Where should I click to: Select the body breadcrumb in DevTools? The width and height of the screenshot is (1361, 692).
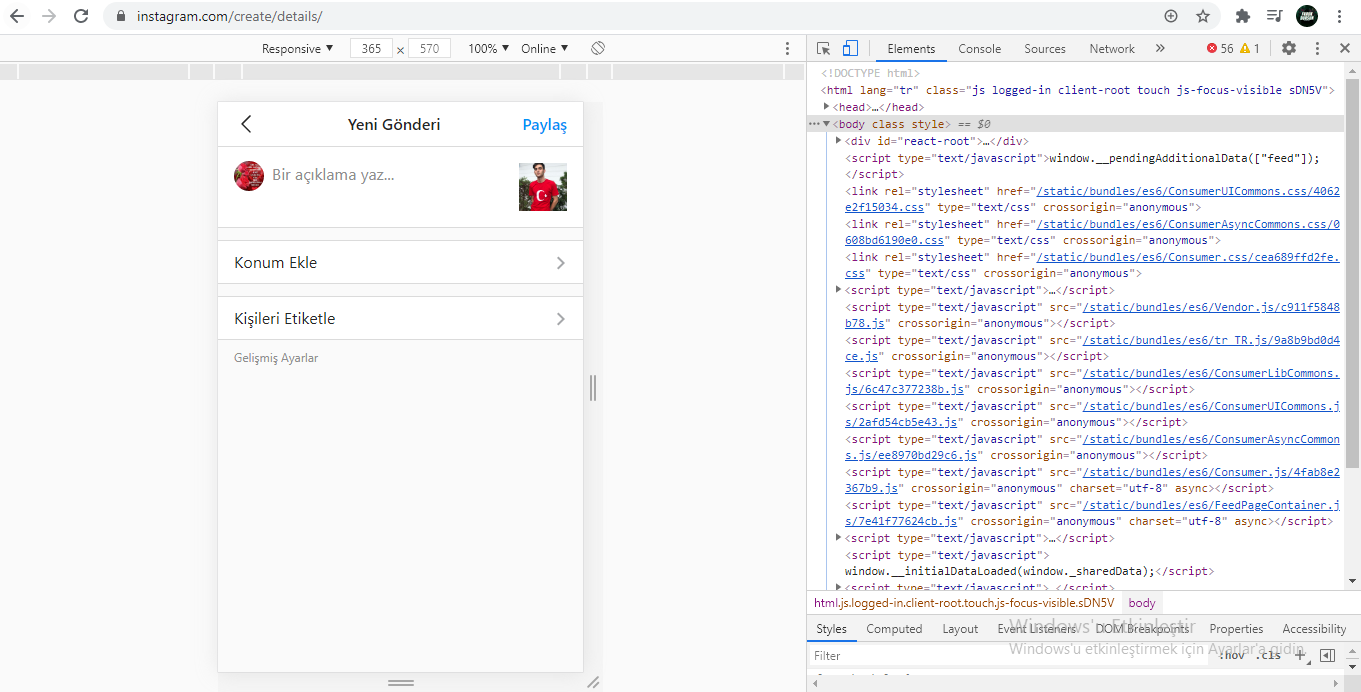[1142, 603]
